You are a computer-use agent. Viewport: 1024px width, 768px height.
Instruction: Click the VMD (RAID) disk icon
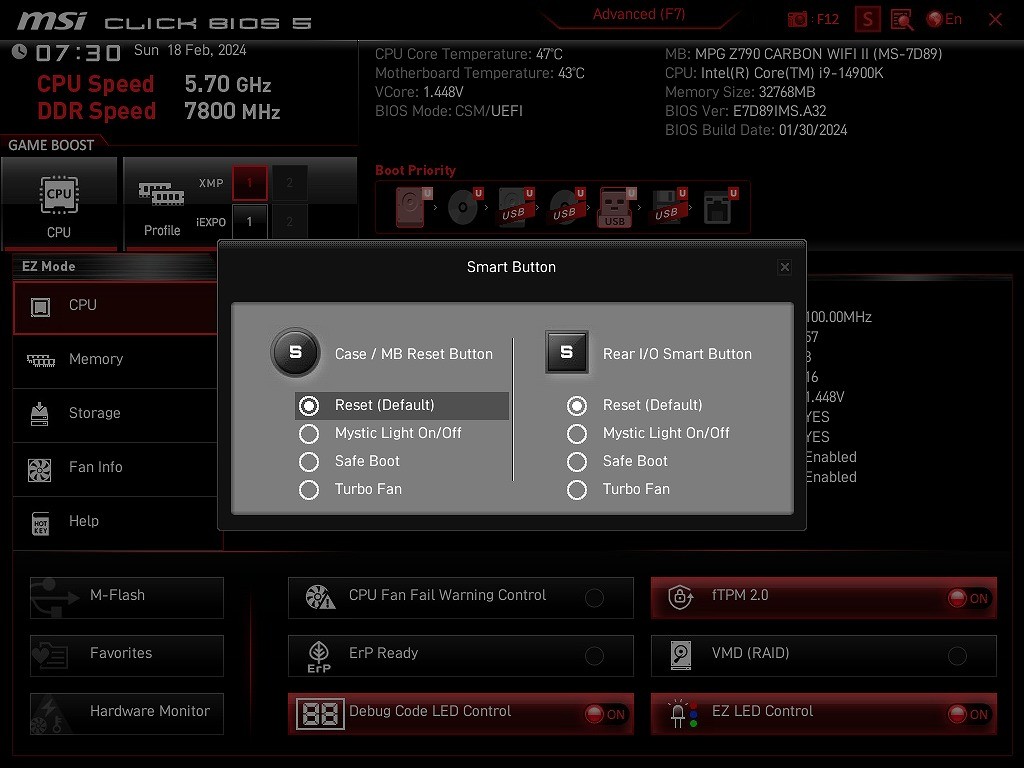click(x=680, y=655)
